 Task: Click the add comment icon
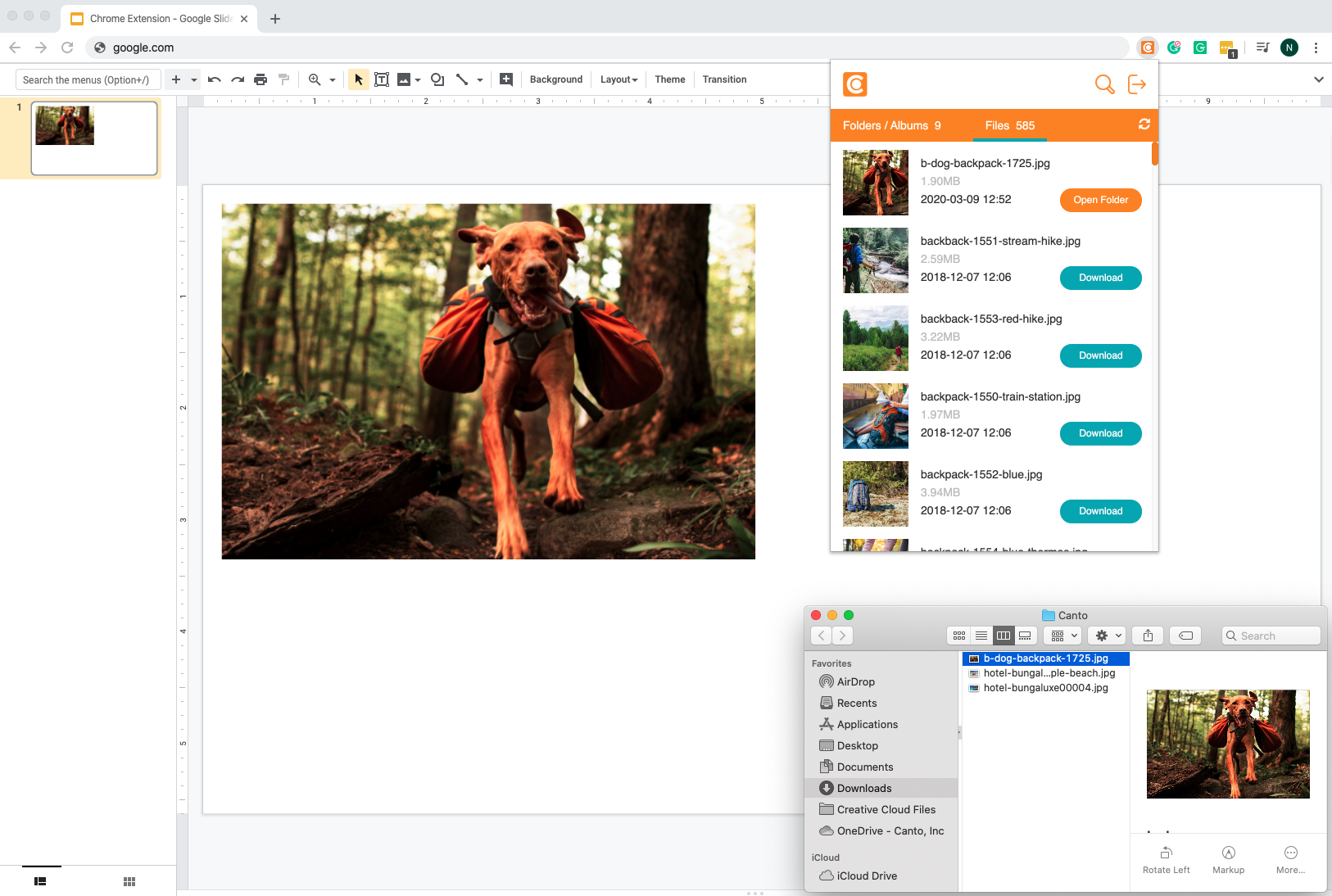coord(506,79)
